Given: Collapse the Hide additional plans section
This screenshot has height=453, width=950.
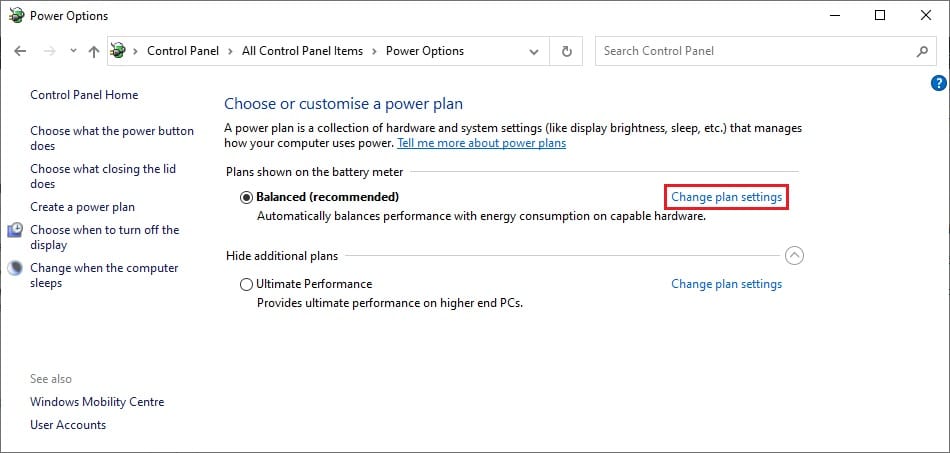Looking at the screenshot, I should tap(794, 256).
